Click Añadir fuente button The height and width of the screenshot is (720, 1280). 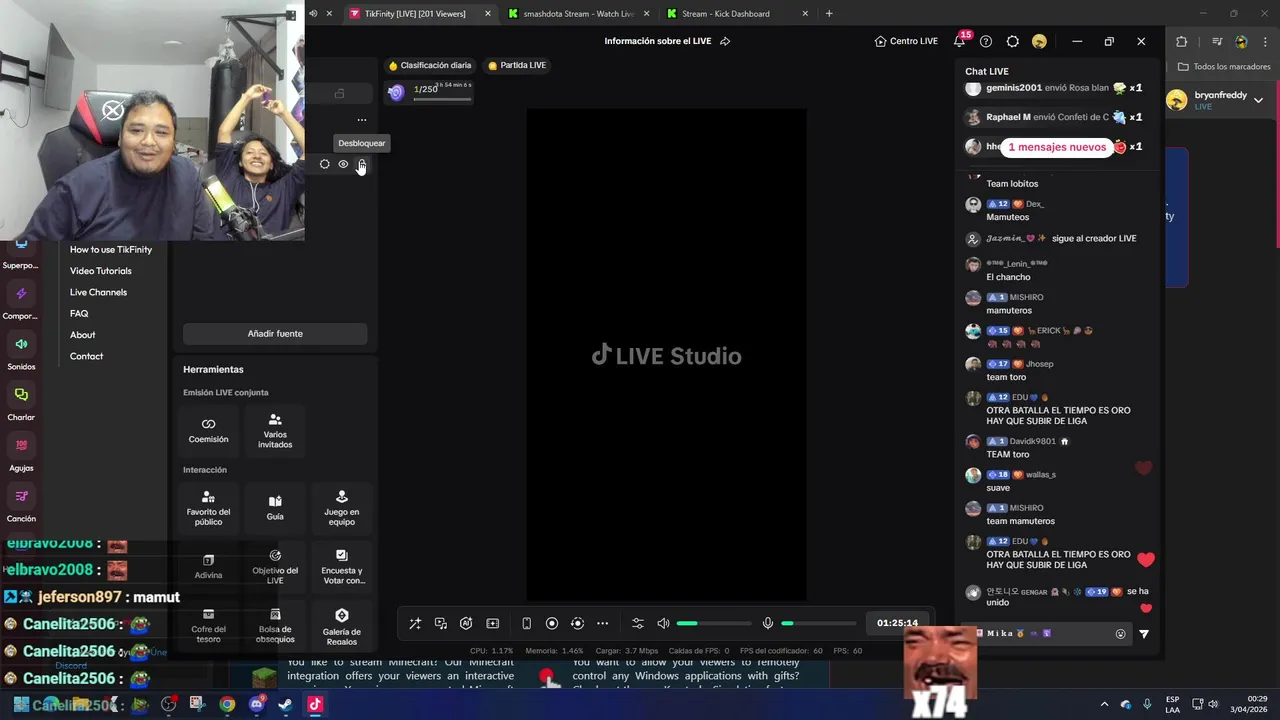click(x=275, y=333)
